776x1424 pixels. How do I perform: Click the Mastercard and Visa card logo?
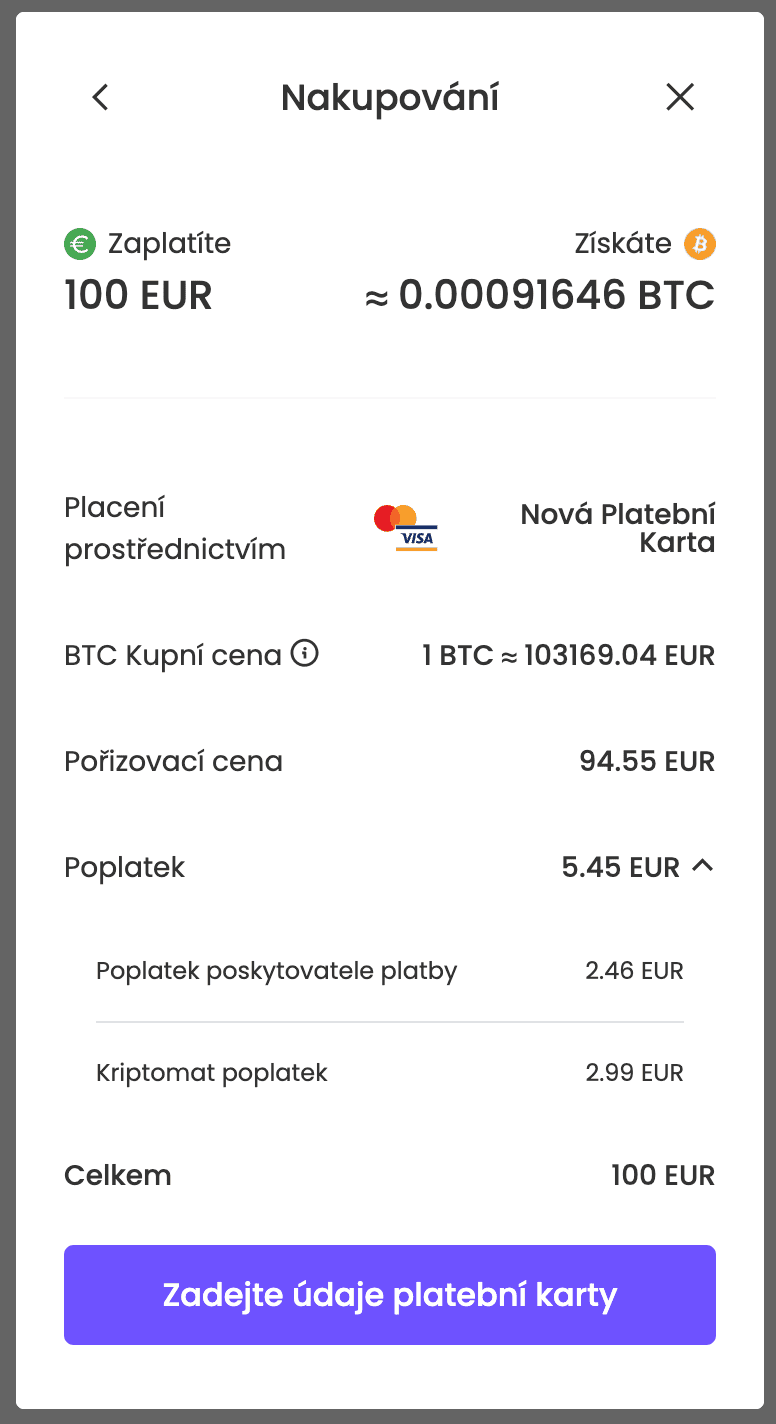pos(406,529)
